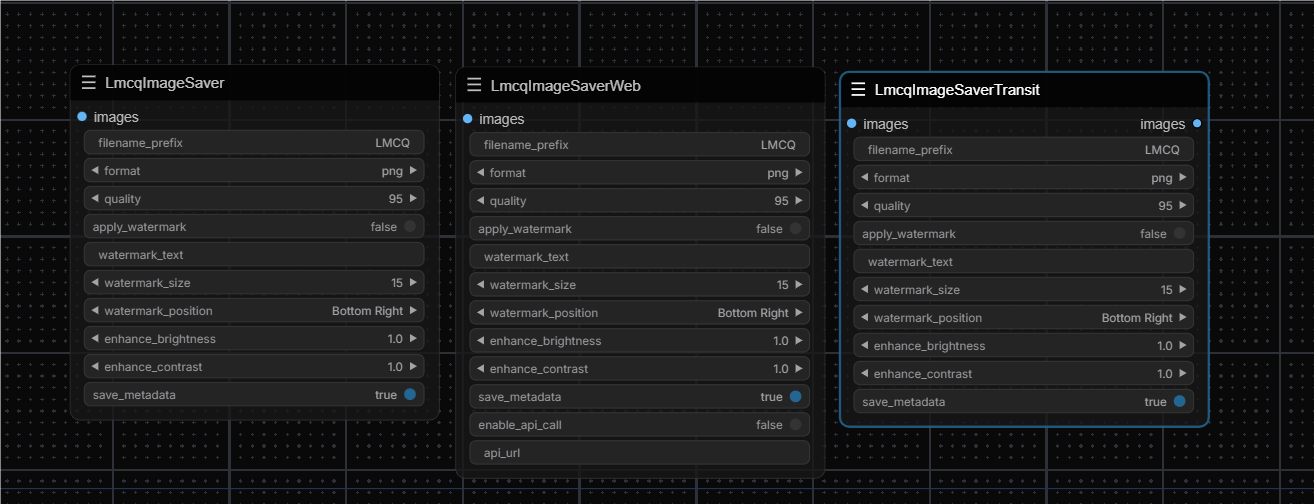This screenshot has width=1314, height=504.
Task: Increase watermark_size in LmcqImageSaver
Action: click(413, 283)
